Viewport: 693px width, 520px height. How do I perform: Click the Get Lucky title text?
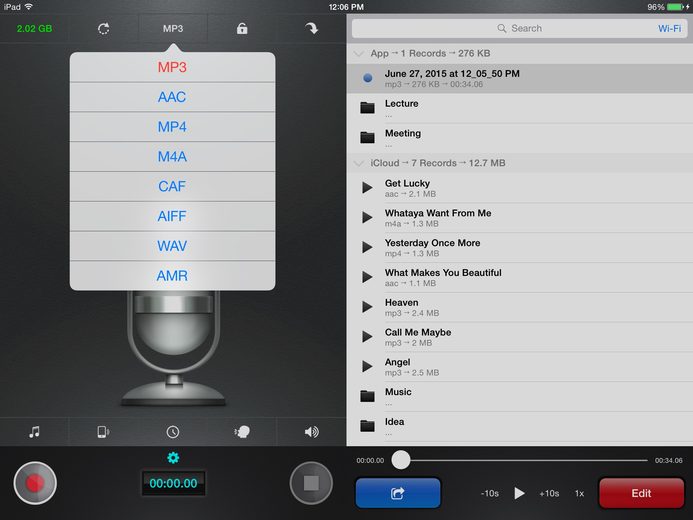point(407,183)
